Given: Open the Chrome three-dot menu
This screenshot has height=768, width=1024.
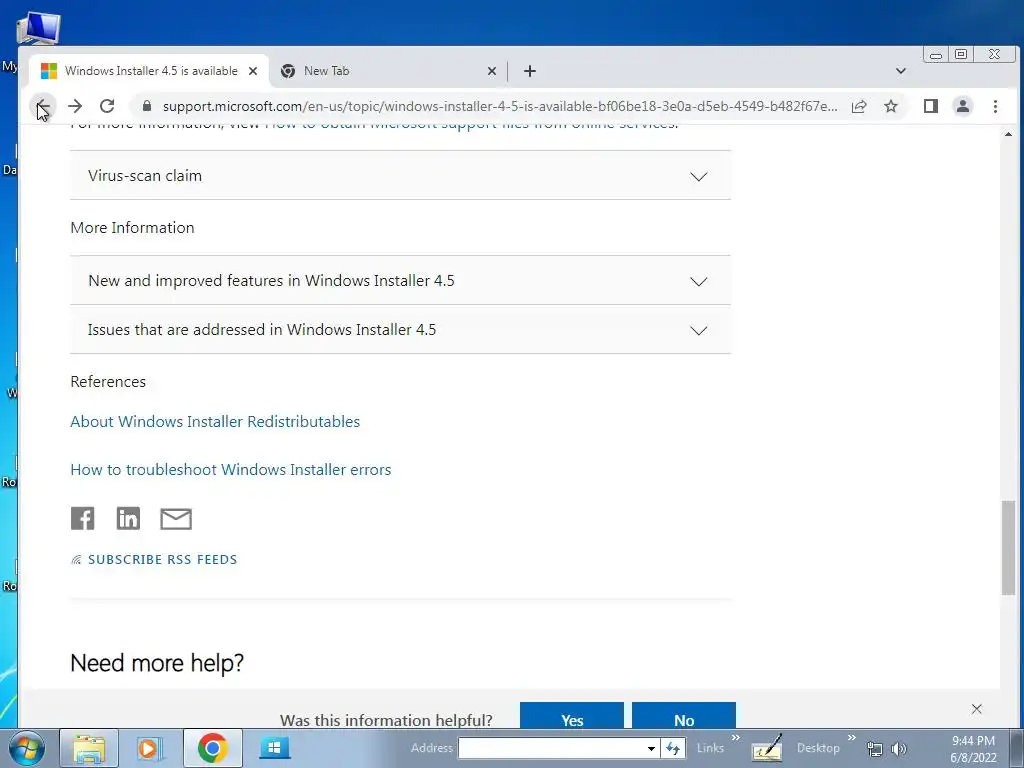Looking at the screenshot, I should pyautogui.click(x=995, y=106).
